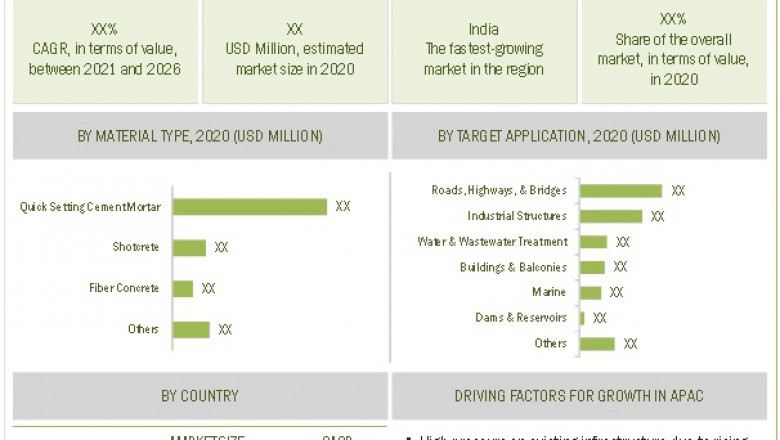Click the CAGR between 2021 and 2026 card
The image size is (780, 440).
tap(105, 50)
